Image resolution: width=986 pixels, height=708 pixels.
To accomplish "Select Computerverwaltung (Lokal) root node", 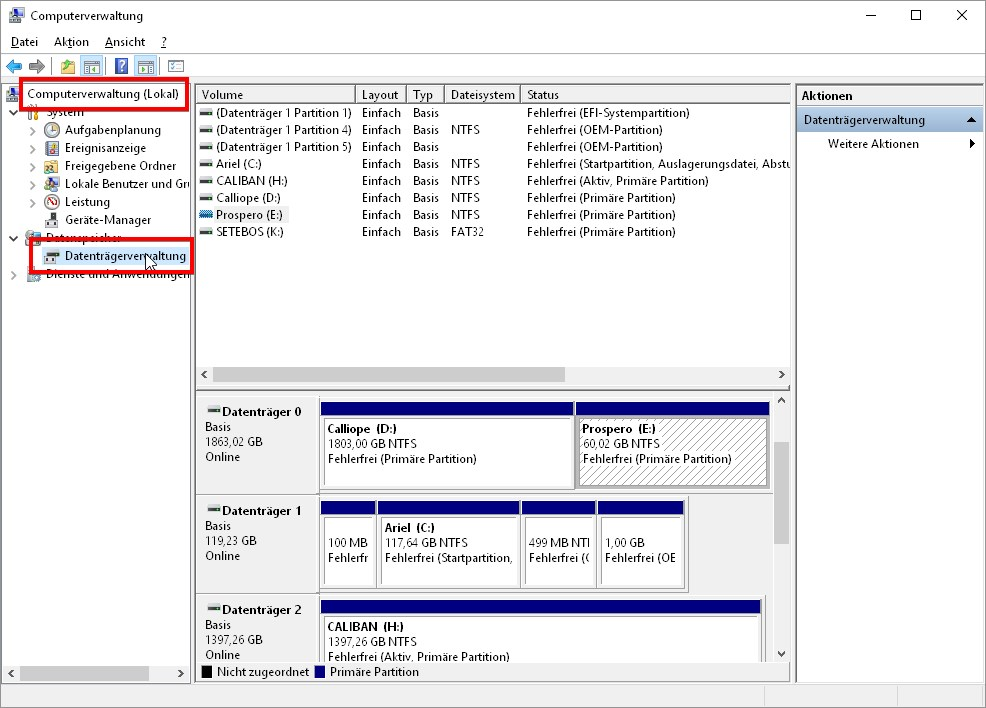I will click(x=102, y=94).
